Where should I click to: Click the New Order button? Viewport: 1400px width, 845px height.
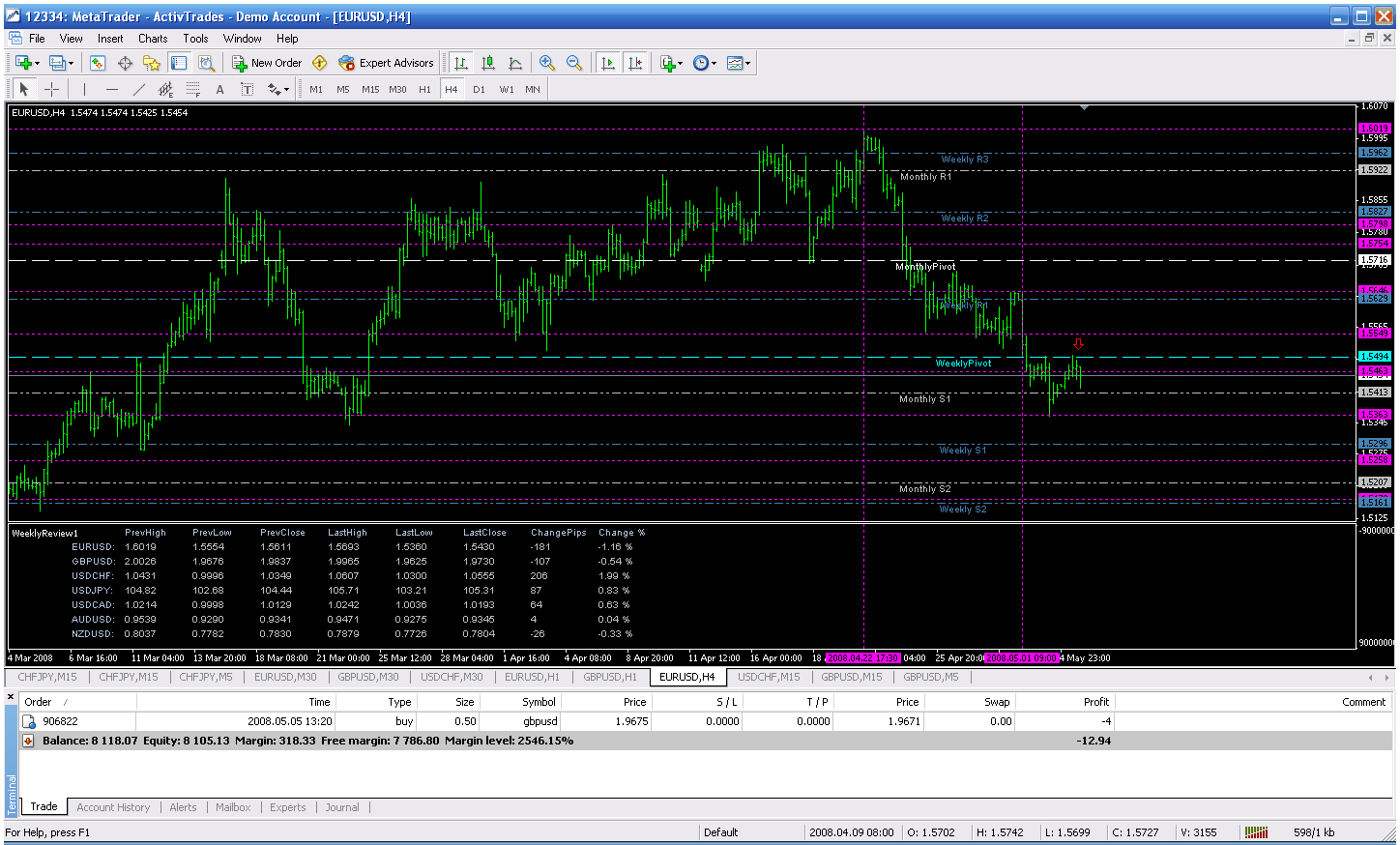267,63
